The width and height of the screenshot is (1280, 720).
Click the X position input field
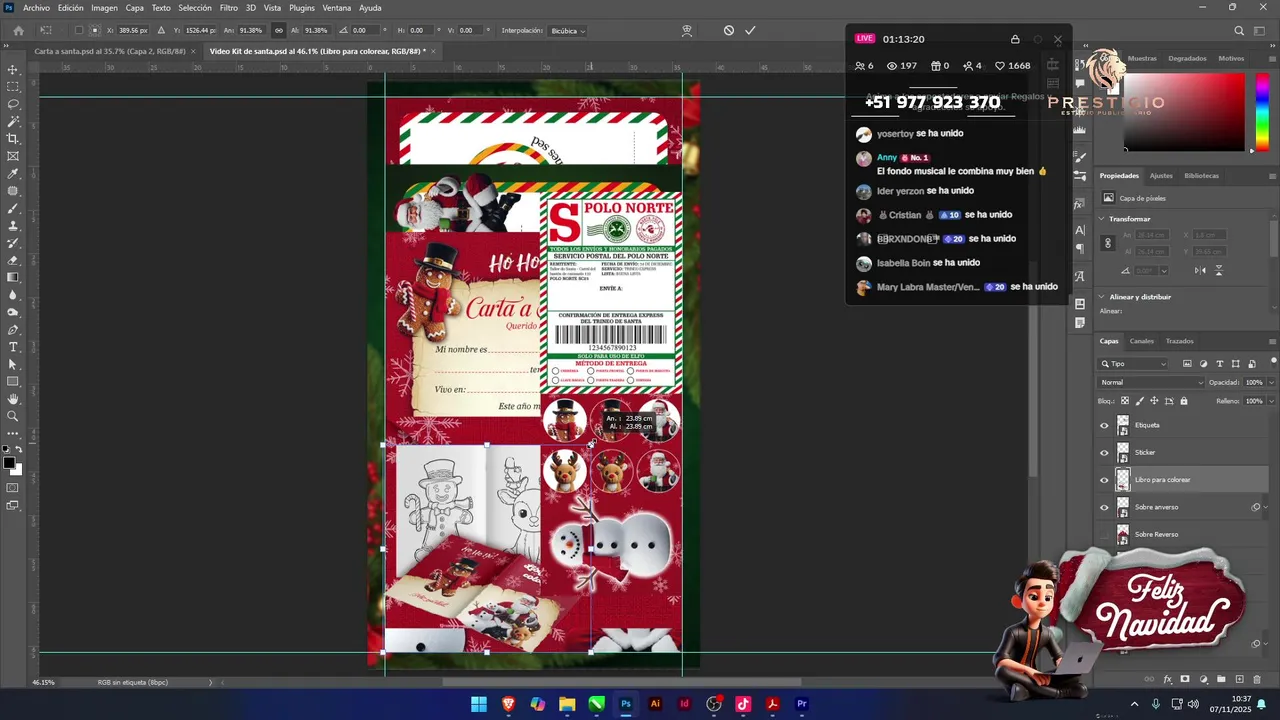[x=133, y=31]
